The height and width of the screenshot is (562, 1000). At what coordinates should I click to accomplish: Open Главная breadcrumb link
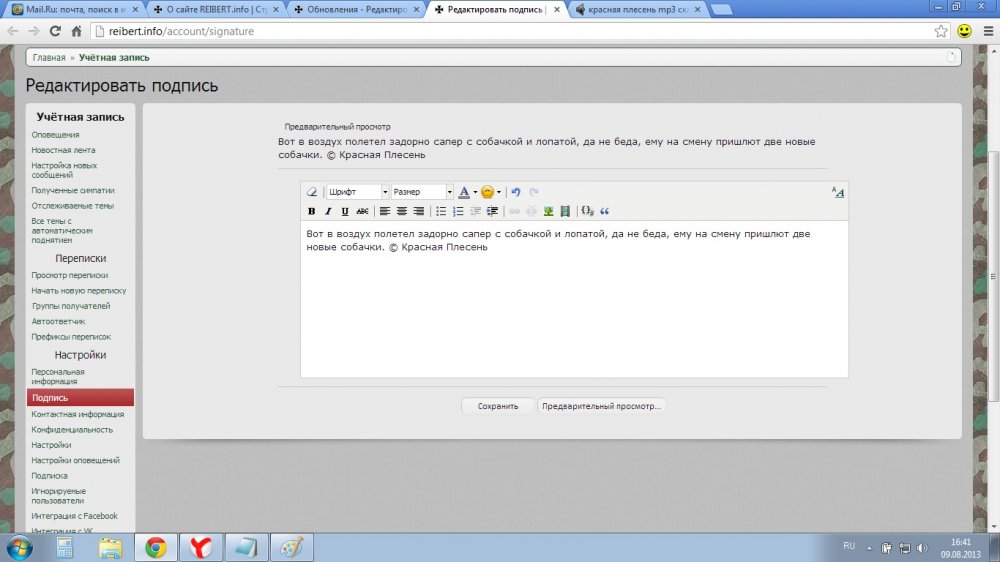point(49,57)
